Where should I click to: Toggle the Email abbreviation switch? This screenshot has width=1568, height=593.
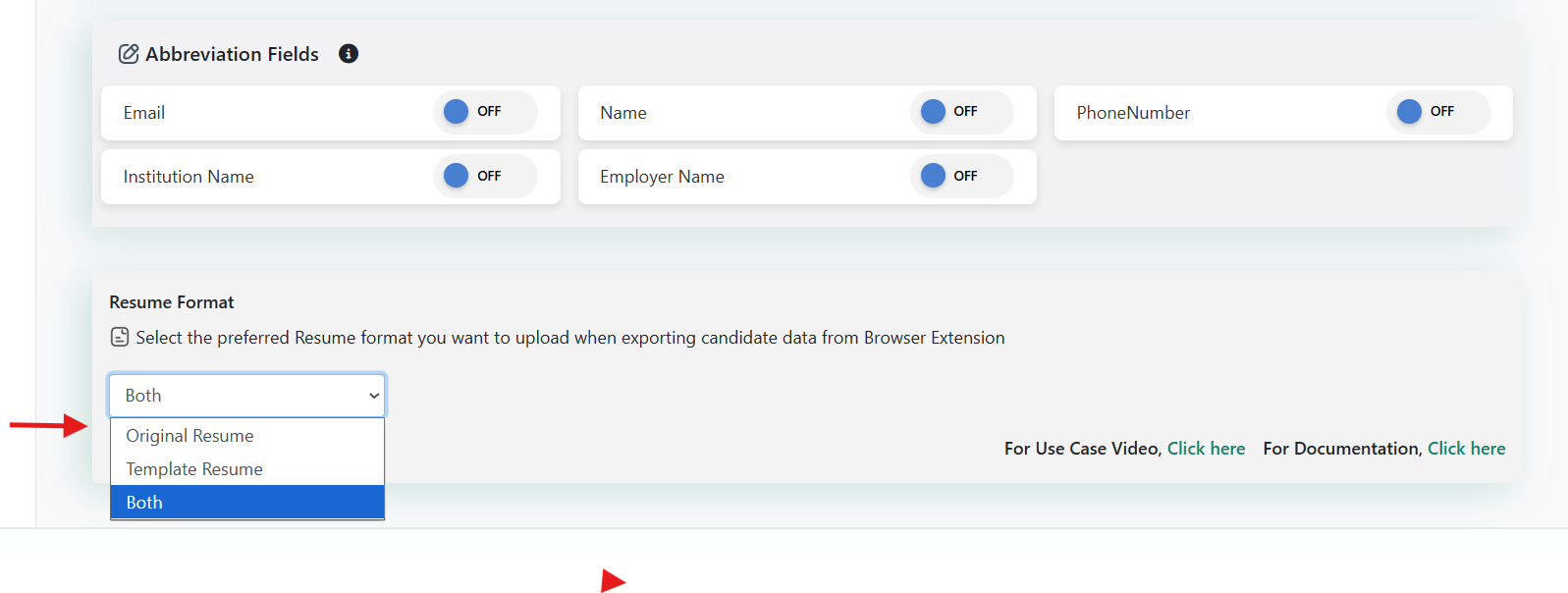[x=484, y=112]
